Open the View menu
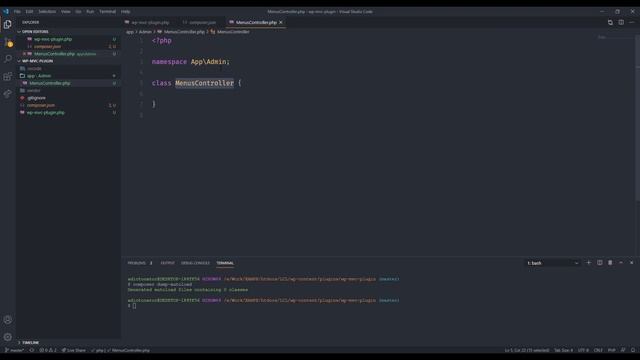Viewport: 640px width, 360px height. click(66, 11)
